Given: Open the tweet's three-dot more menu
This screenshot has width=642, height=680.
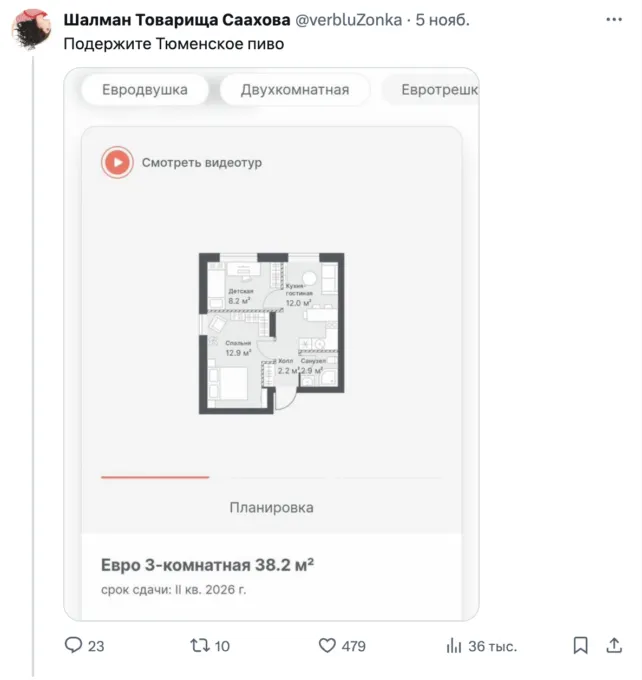Looking at the screenshot, I should coord(612,20).
